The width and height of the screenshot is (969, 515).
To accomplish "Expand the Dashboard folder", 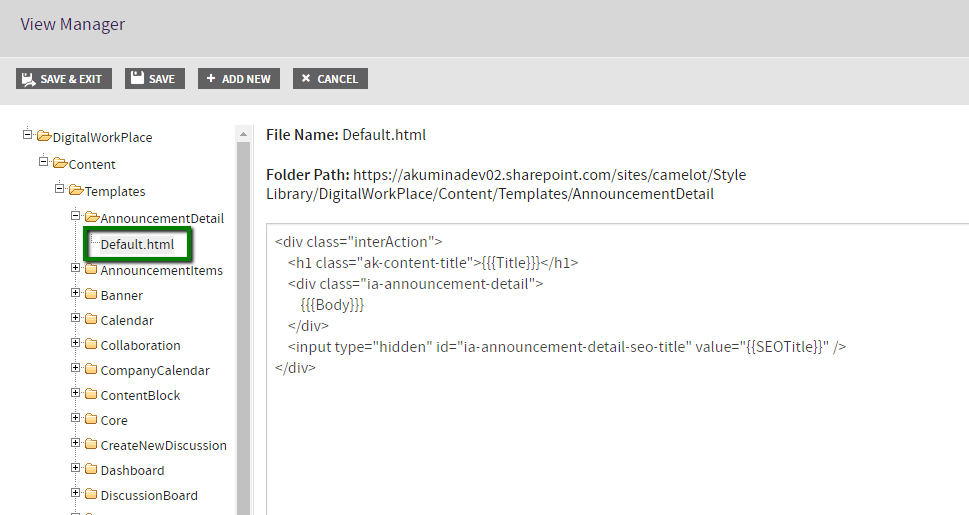I will (x=76, y=468).
